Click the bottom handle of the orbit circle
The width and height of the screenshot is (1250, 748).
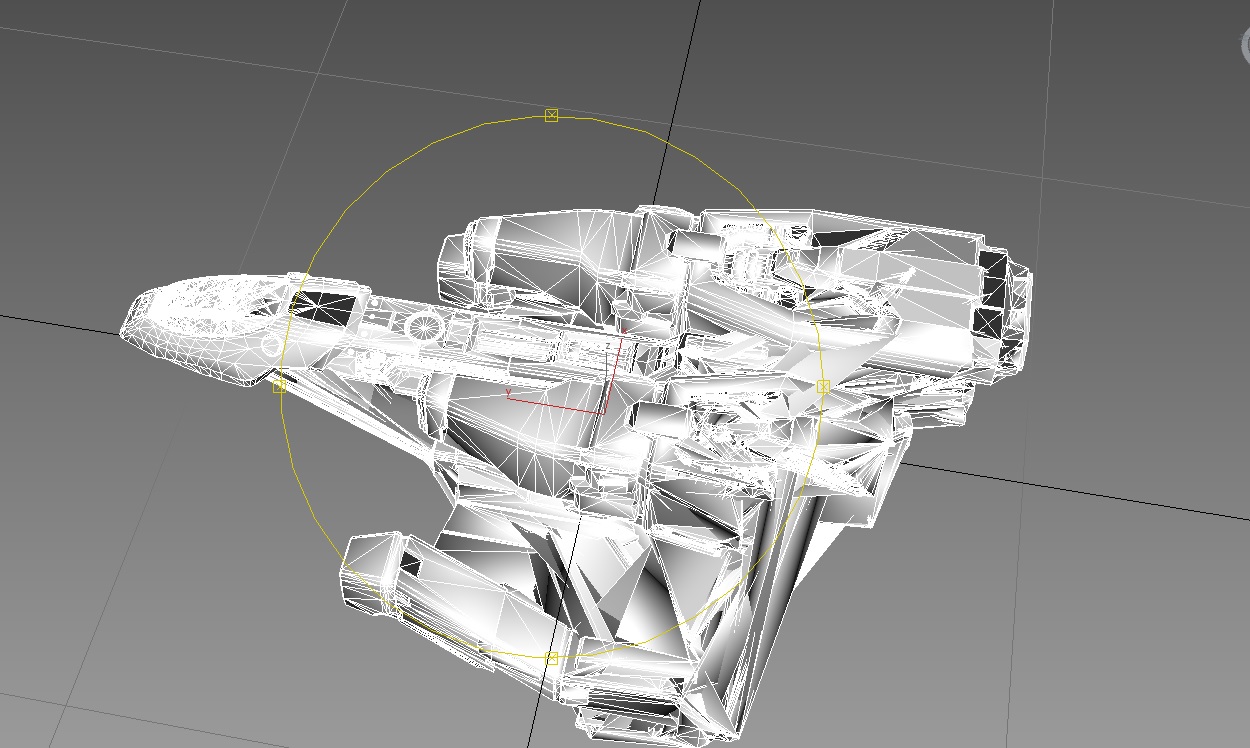pyautogui.click(x=551, y=658)
